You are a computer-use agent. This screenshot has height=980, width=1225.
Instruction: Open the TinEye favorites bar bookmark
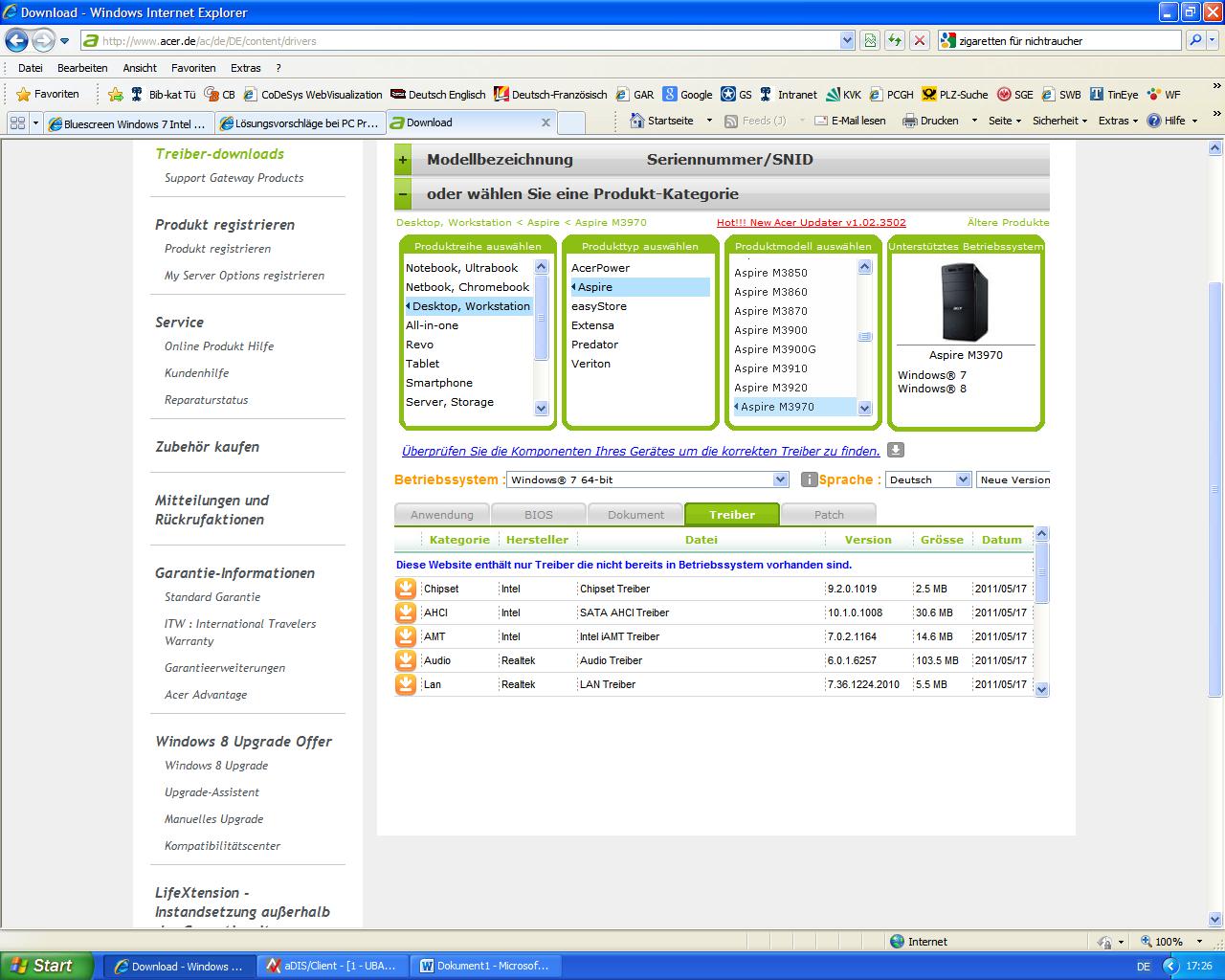point(1114,94)
